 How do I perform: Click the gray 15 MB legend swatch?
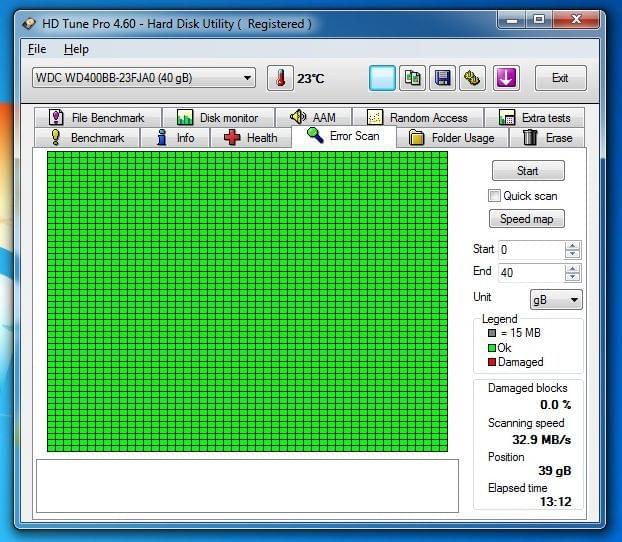tap(492, 333)
